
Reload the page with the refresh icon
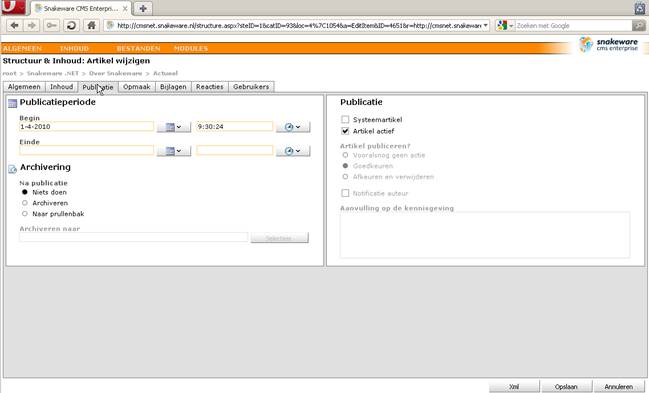(71, 25)
